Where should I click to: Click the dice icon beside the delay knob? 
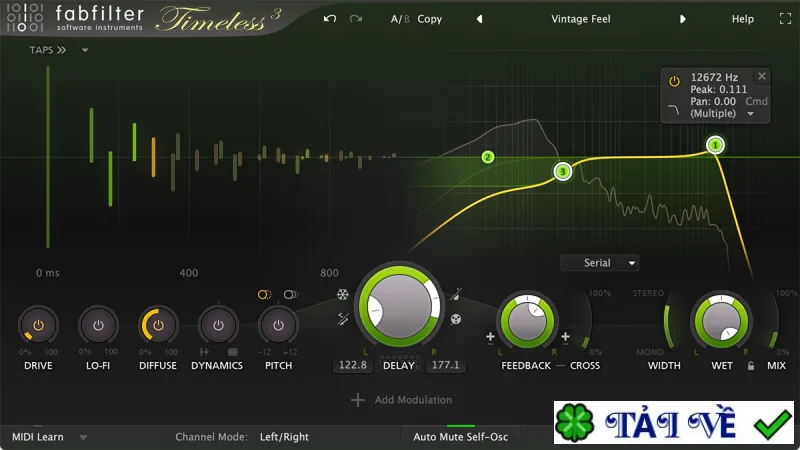tap(456, 319)
